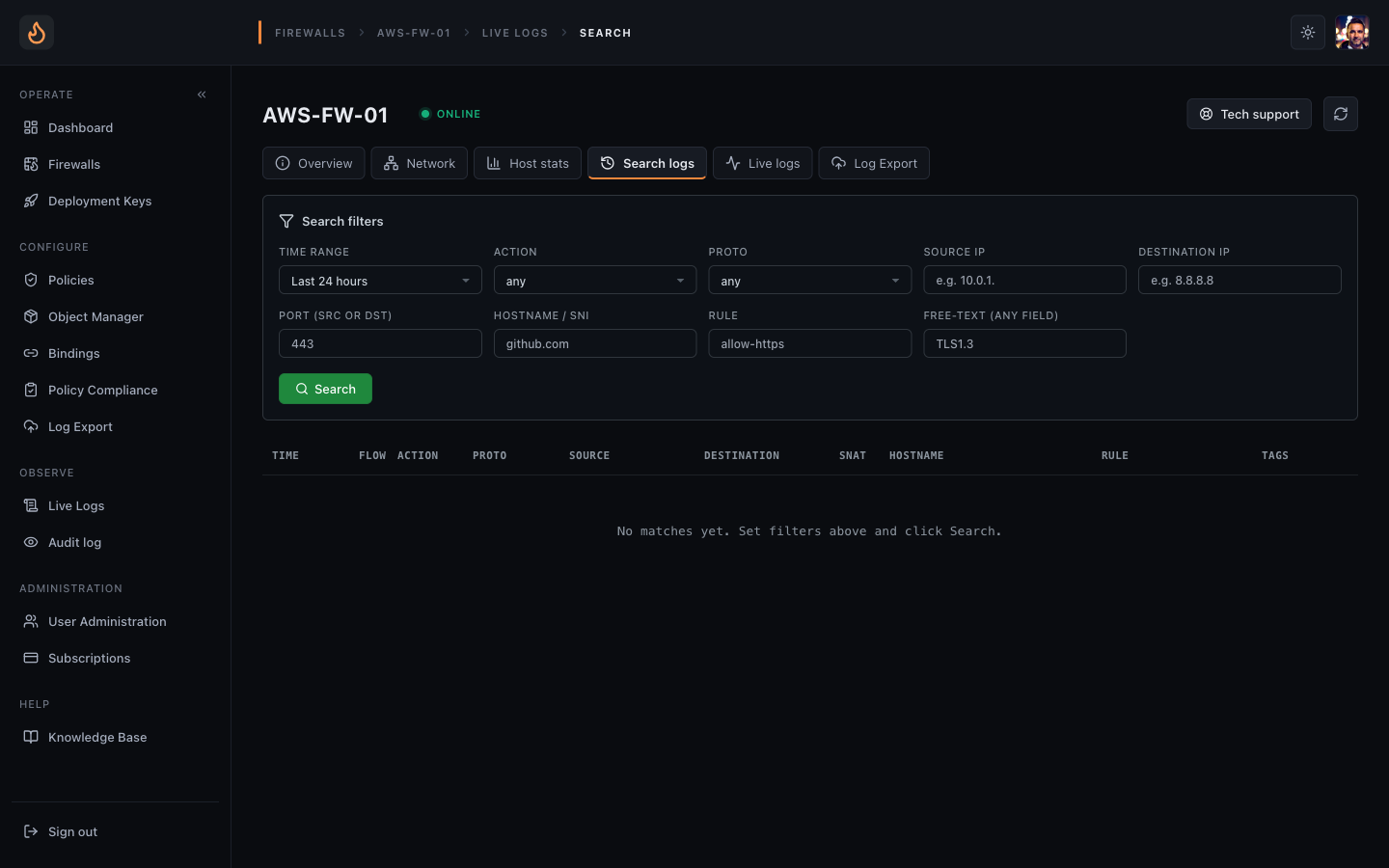Open Dashboard from the sidebar
Screen dimensions: 1389x868
pyautogui.click(x=115, y=127)
